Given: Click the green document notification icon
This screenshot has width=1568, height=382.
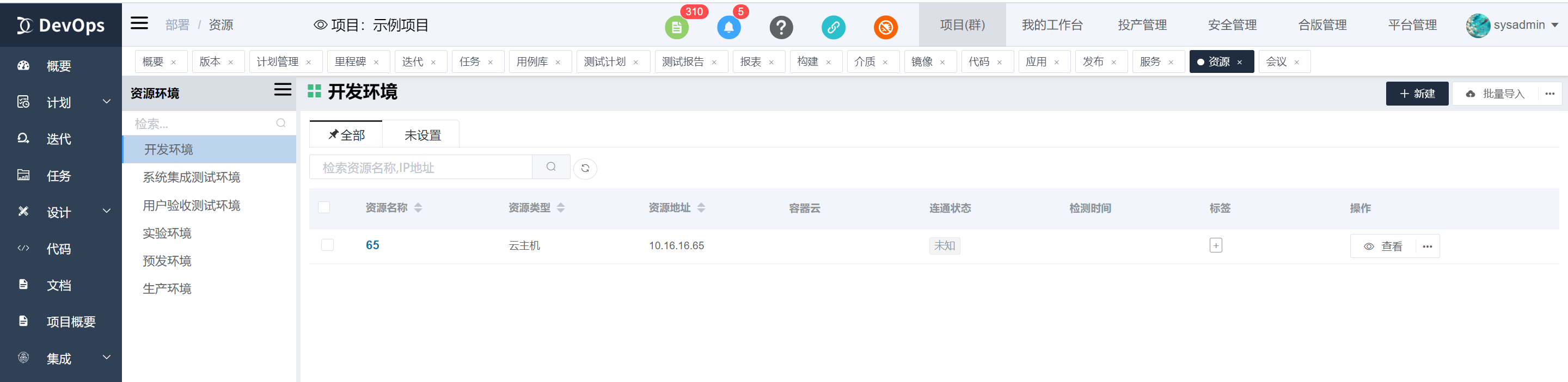Looking at the screenshot, I should click(x=676, y=27).
